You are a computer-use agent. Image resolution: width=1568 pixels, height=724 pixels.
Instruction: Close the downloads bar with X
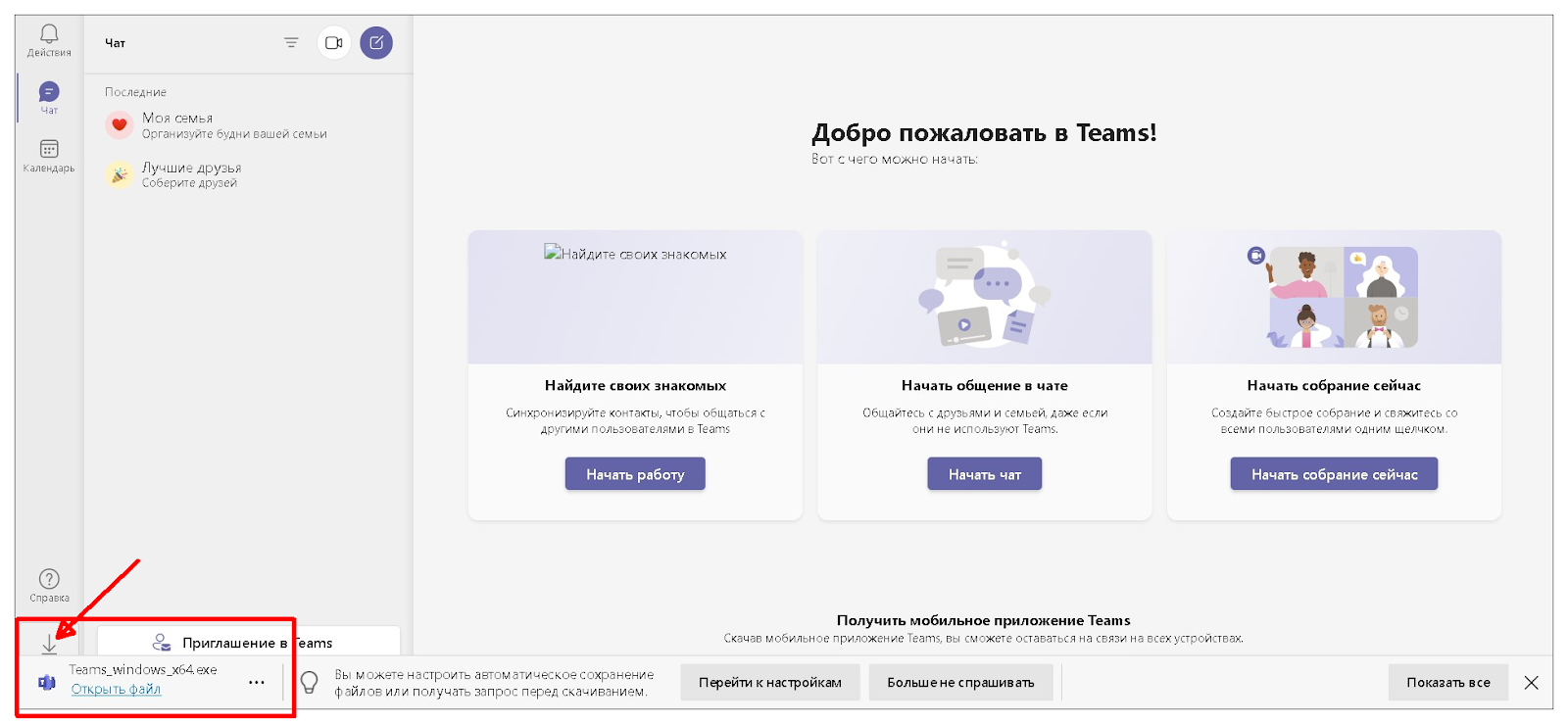(1532, 683)
